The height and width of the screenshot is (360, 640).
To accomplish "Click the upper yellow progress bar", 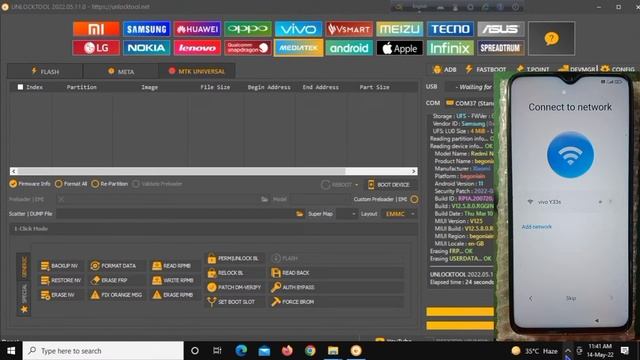I will click(x=460, y=312).
